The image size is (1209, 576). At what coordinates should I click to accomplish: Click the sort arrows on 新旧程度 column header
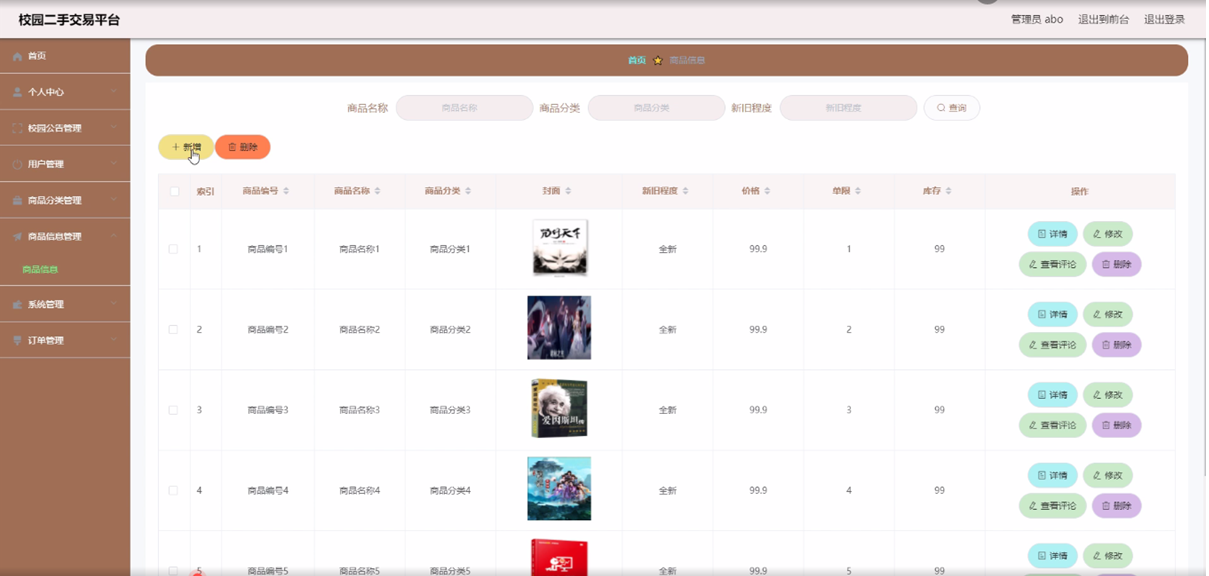click(685, 191)
